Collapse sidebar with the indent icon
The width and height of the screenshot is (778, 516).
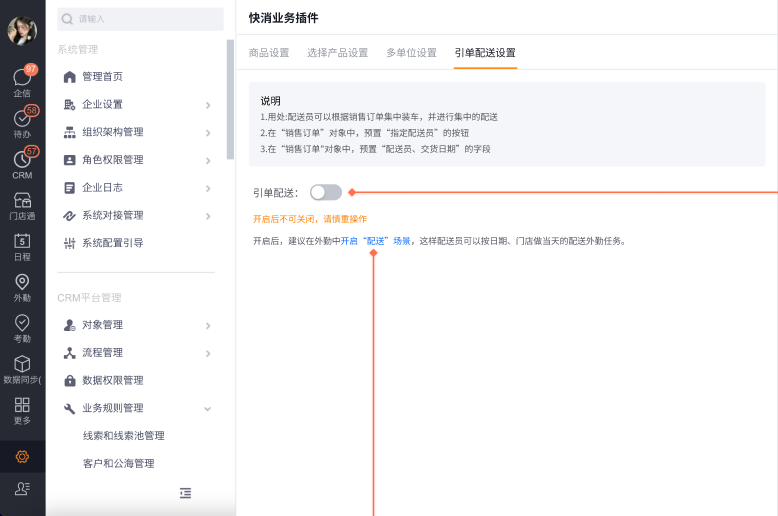coord(185,493)
